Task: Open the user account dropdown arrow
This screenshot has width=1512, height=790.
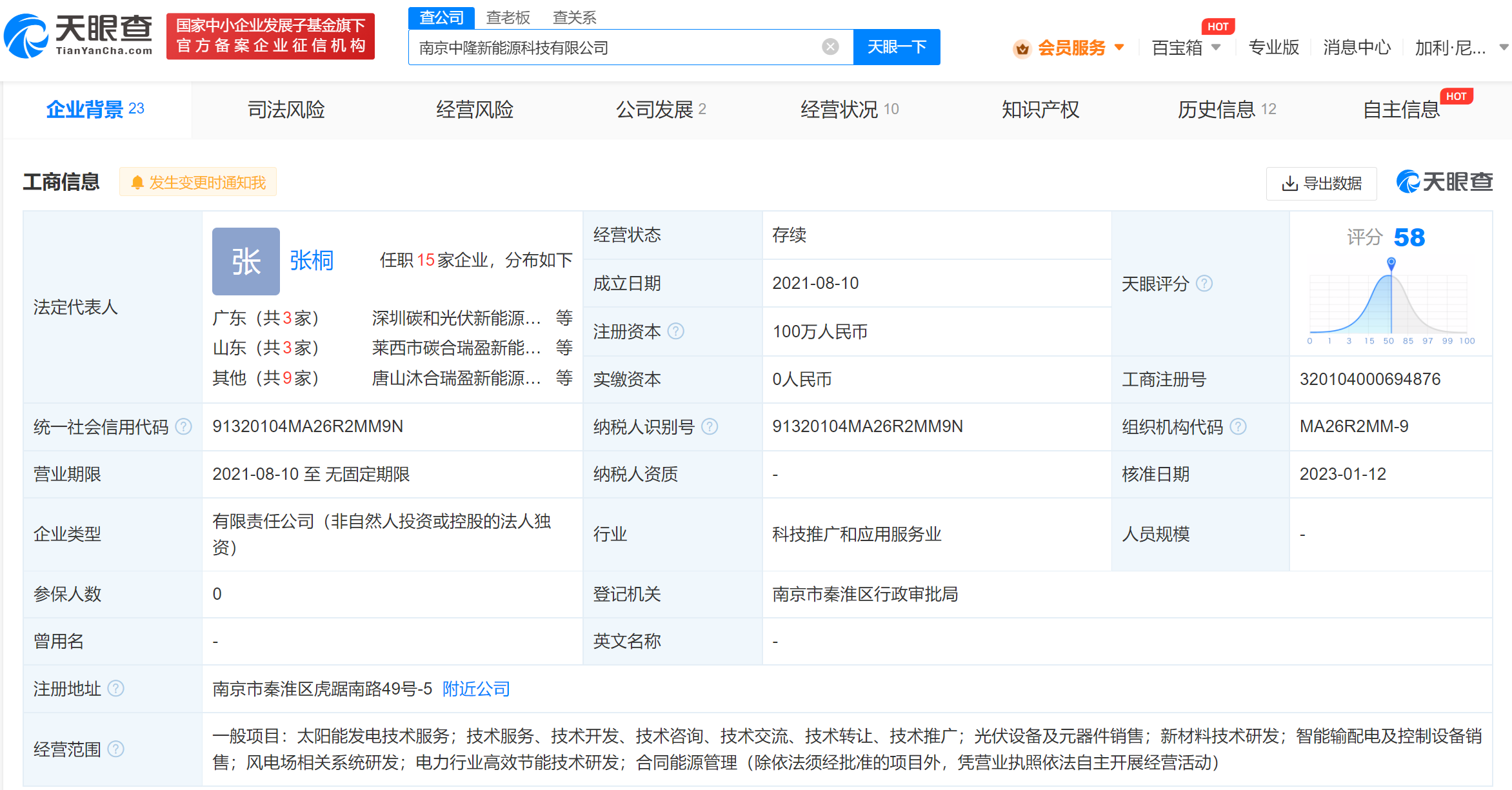Action: click(x=1504, y=48)
